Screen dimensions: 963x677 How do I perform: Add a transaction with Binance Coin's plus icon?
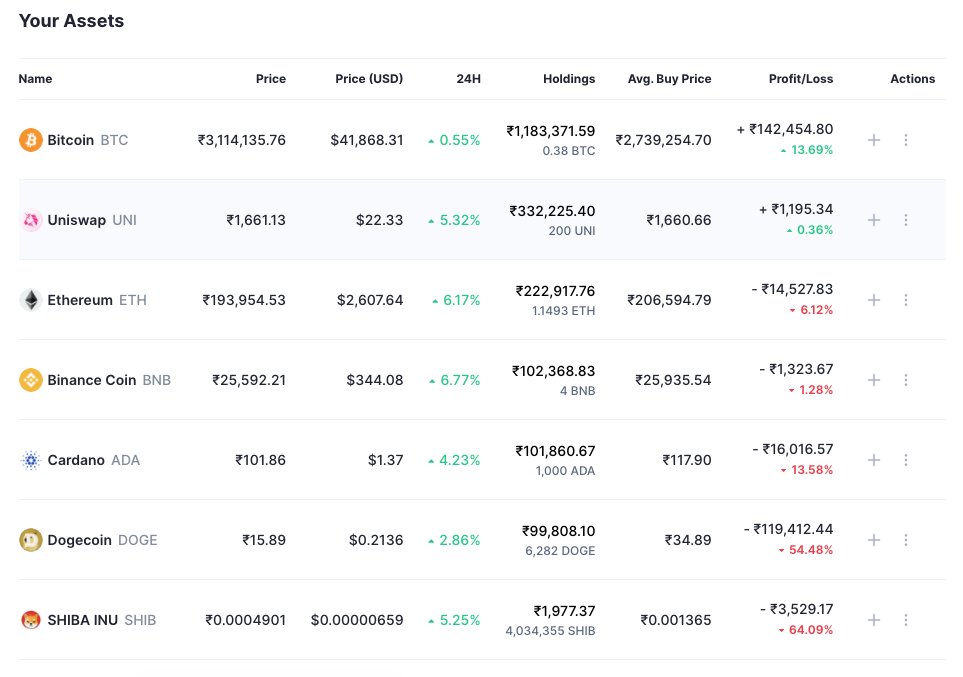[x=874, y=380]
